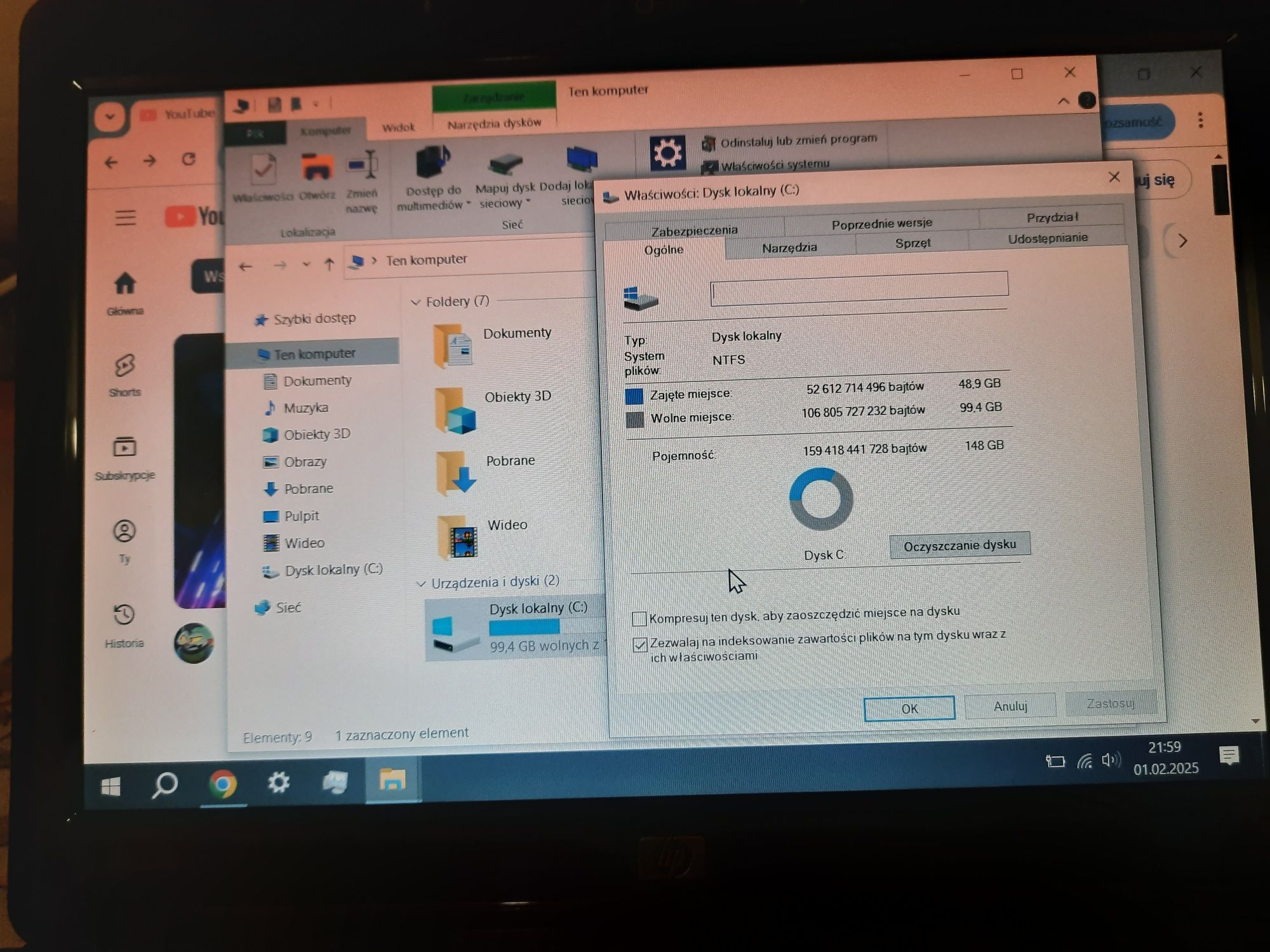Select the Wideo folder icon
This screenshot has height=952, width=1270.
coord(457,537)
